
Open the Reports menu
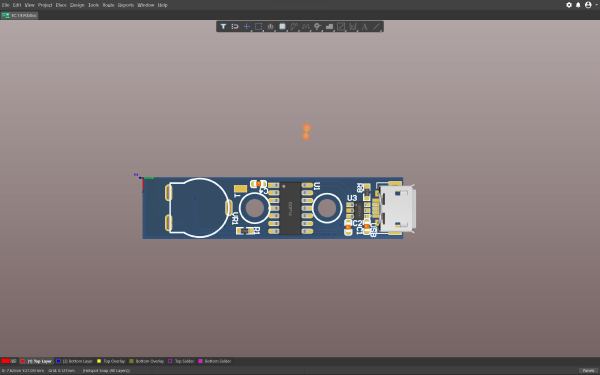(x=126, y=5)
